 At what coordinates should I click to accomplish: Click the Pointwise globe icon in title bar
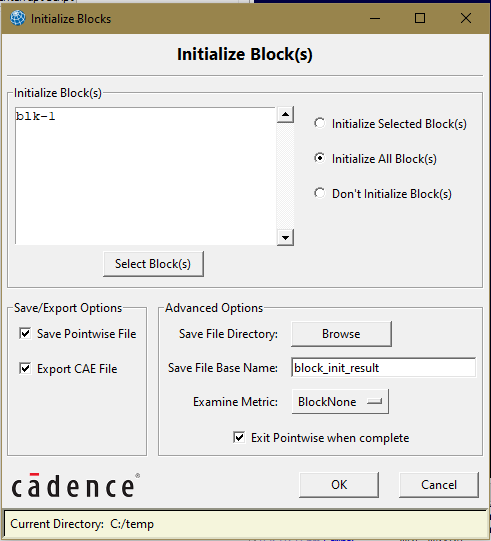point(18,18)
